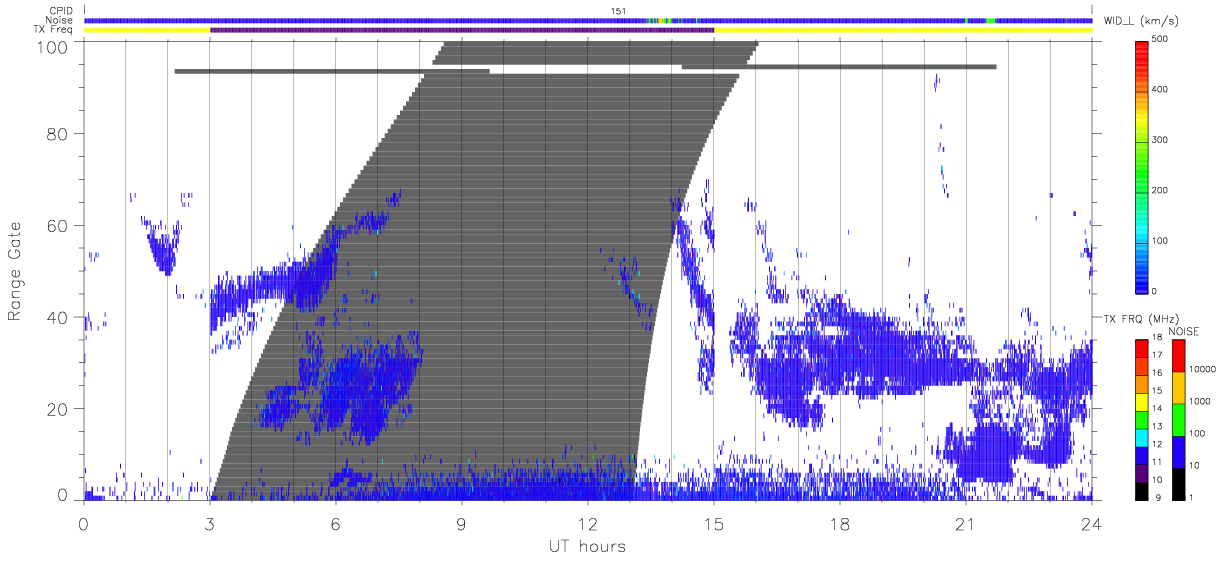Click the 40 tick label on Range Gate axis
The width and height of the screenshot is (1228, 567).
(x=57, y=317)
